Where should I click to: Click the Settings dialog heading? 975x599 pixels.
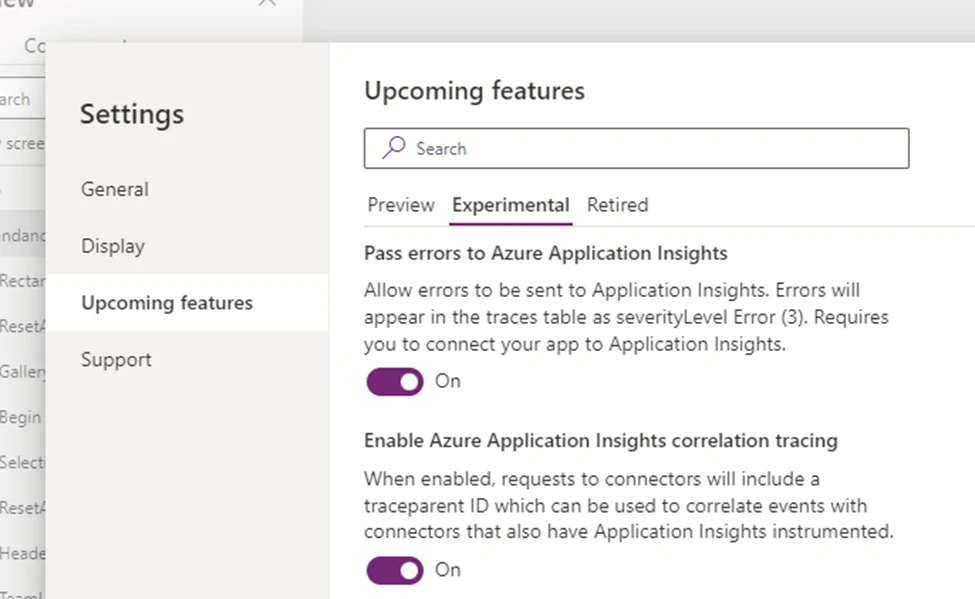tap(131, 114)
